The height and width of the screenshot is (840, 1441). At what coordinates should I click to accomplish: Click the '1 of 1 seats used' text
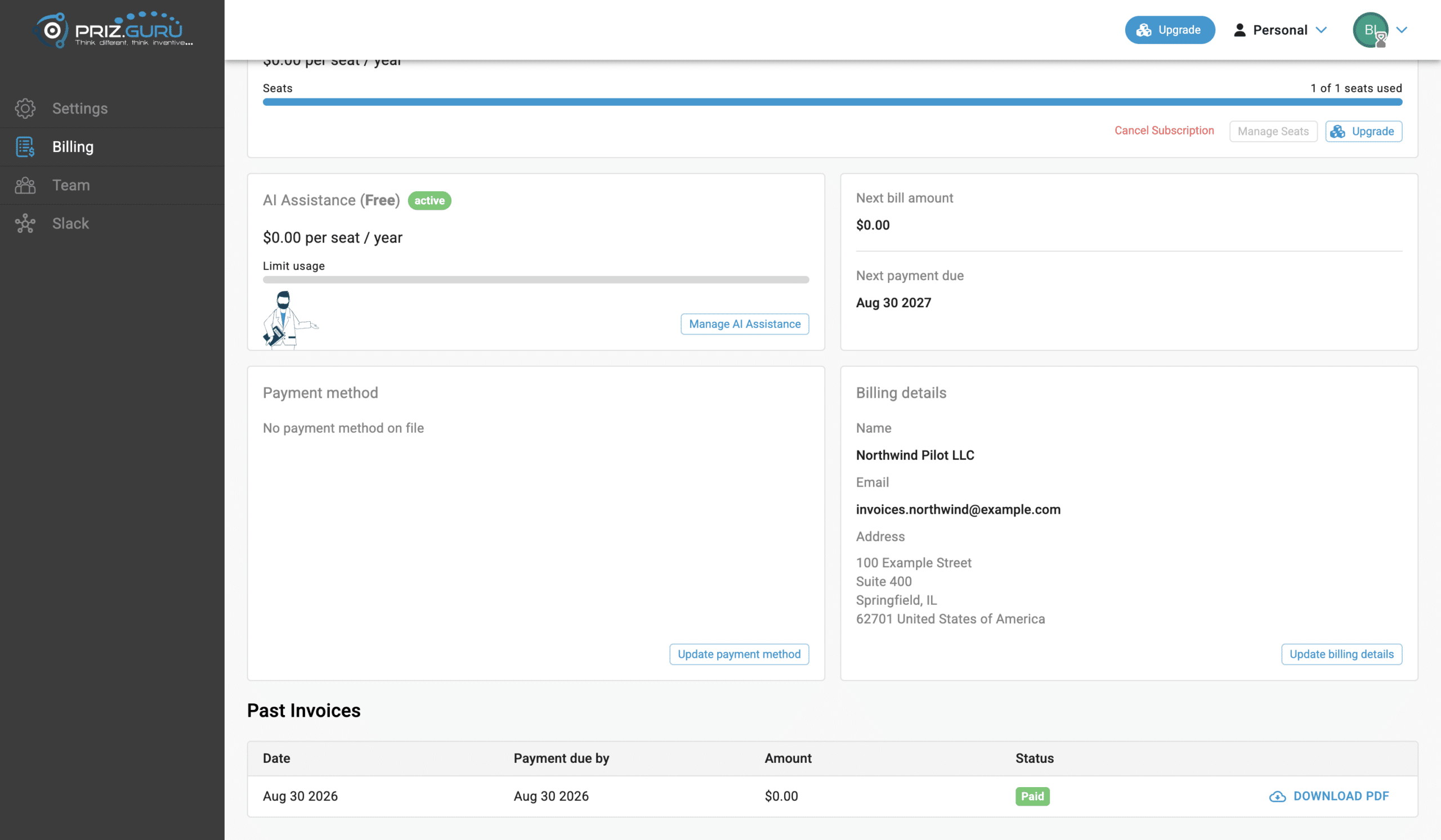(1356, 88)
